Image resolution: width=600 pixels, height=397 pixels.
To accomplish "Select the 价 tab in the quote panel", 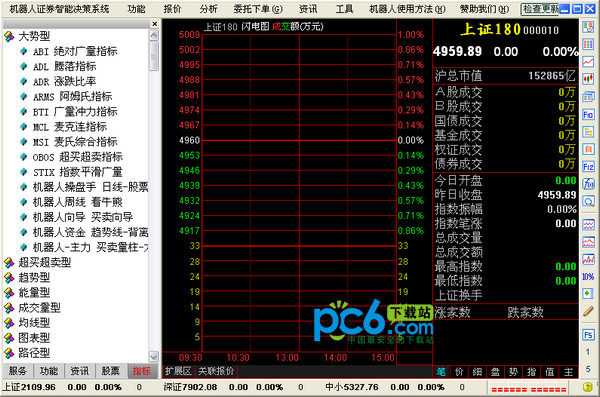I will point(459,372).
